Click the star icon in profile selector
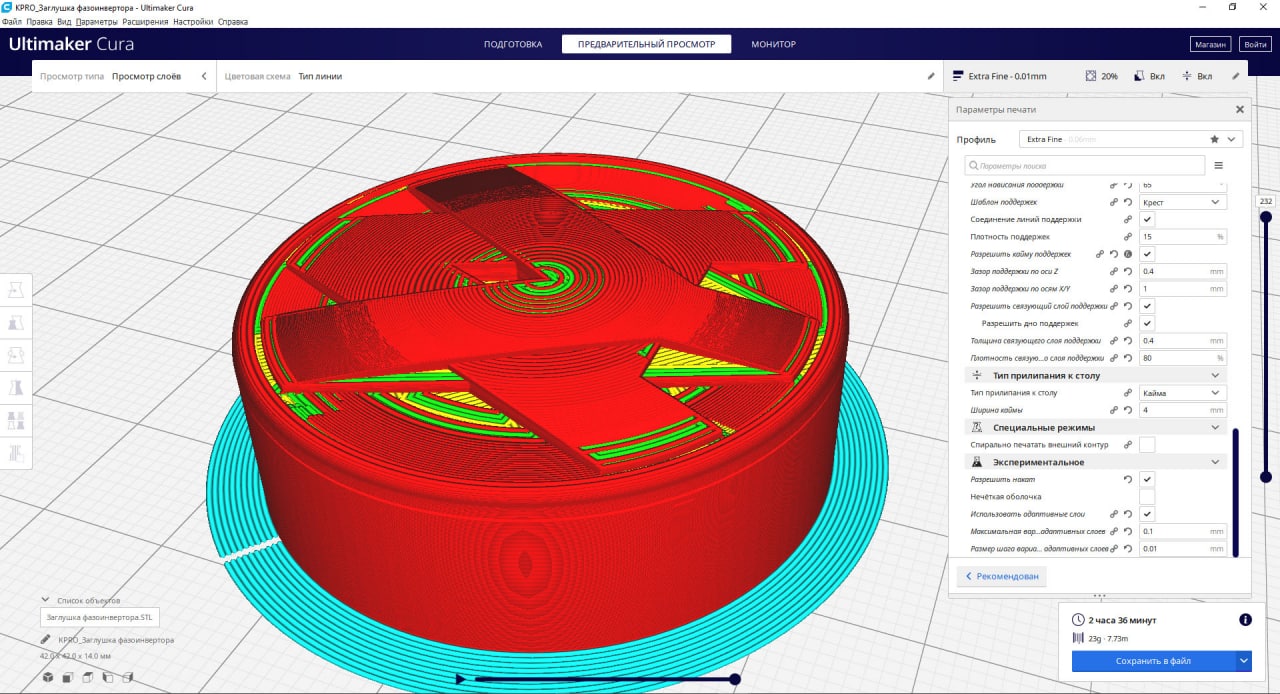 [x=1215, y=139]
